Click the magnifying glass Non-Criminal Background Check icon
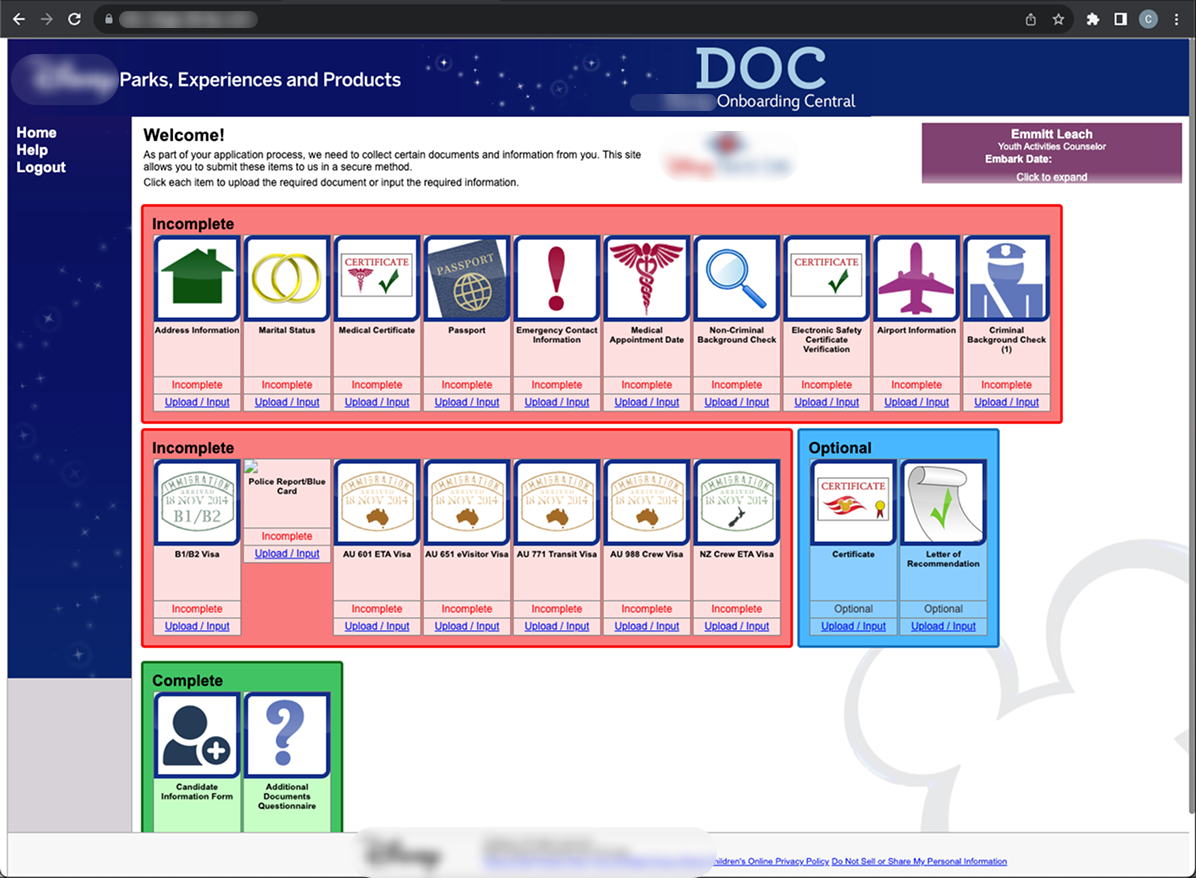The height and width of the screenshot is (878, 1196). point(737,279)
